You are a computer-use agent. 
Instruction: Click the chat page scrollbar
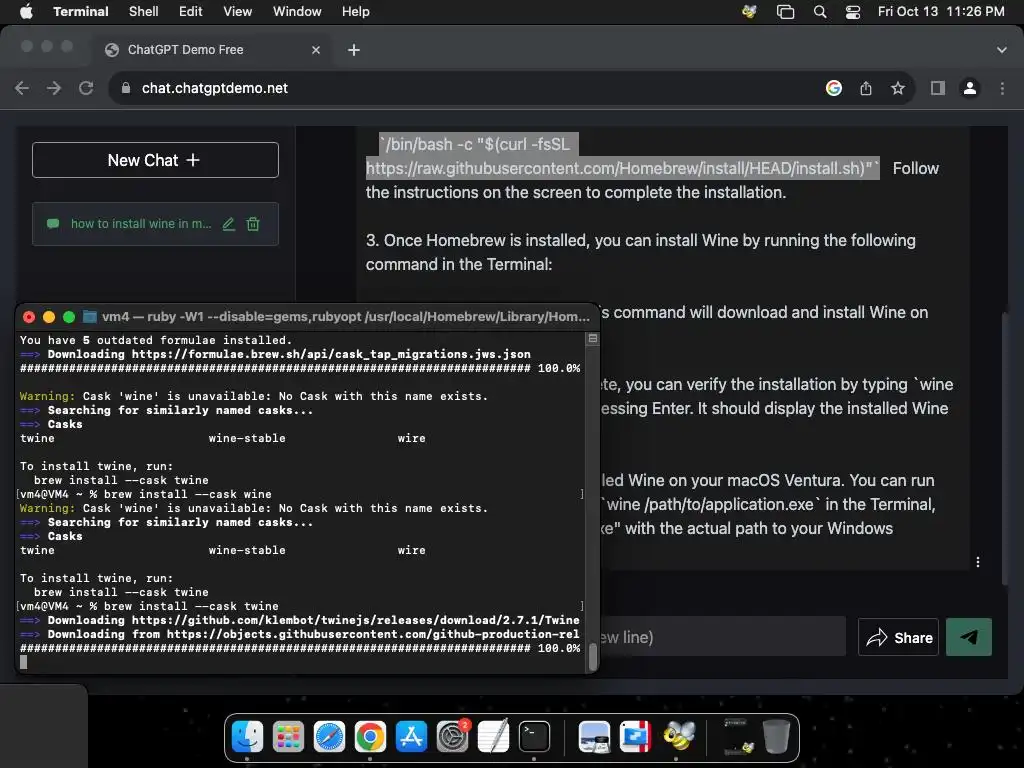pyautogui.click(x=1006, y=449)
